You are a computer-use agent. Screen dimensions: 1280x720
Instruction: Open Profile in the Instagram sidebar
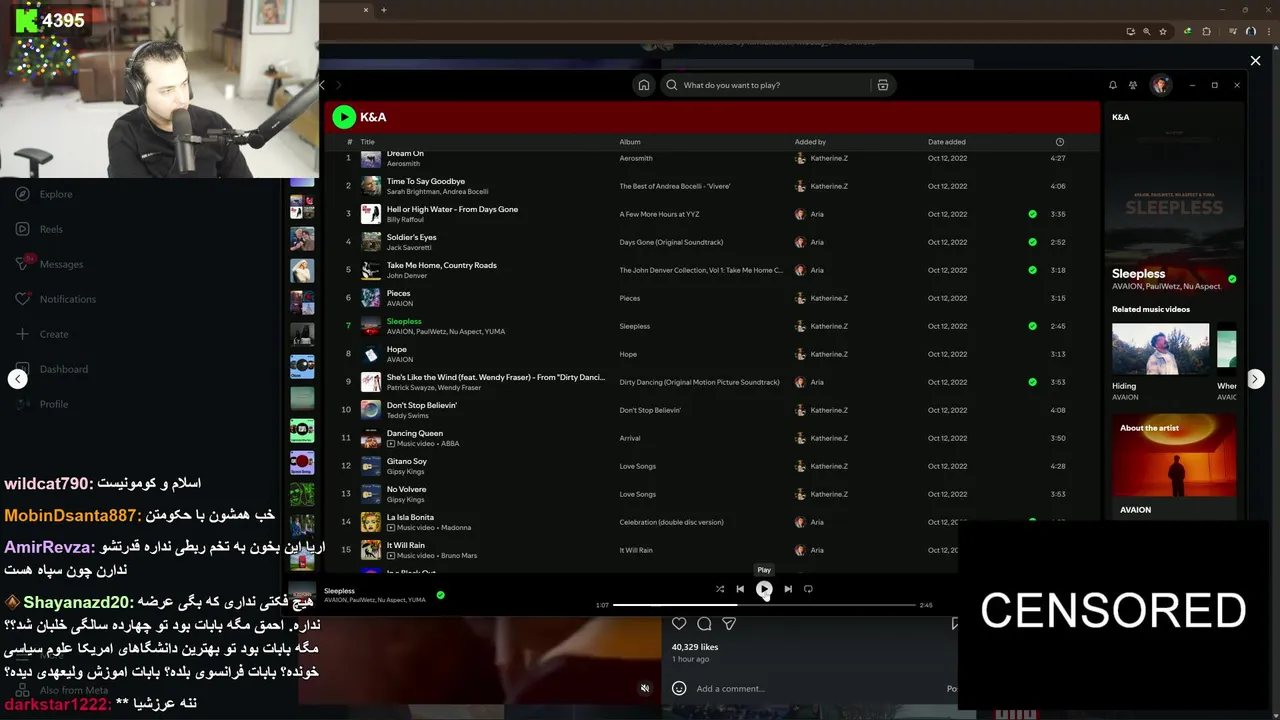pyautogui.click(x=42, y=404)
